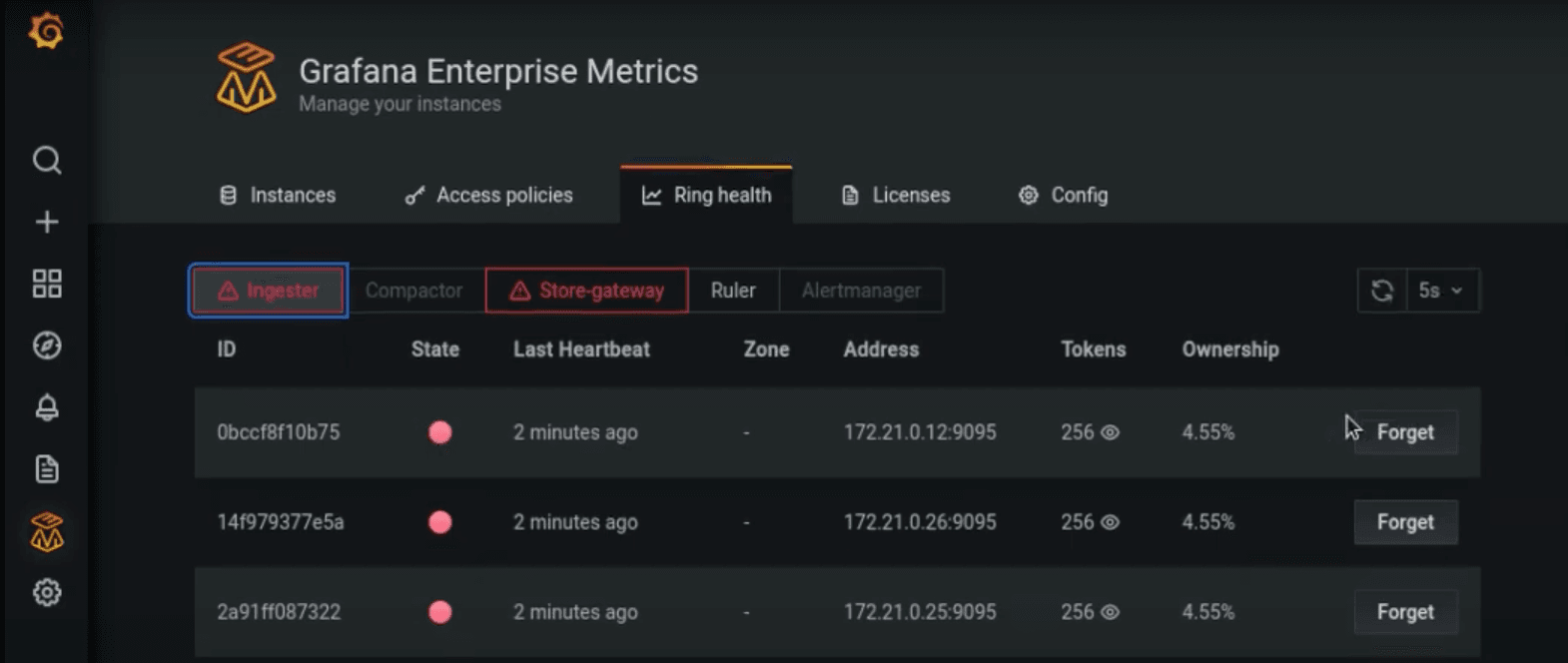This screenshot has width=1568, height=663.
Task: Click the refresh ring icon button
Action: point(1382,291)
